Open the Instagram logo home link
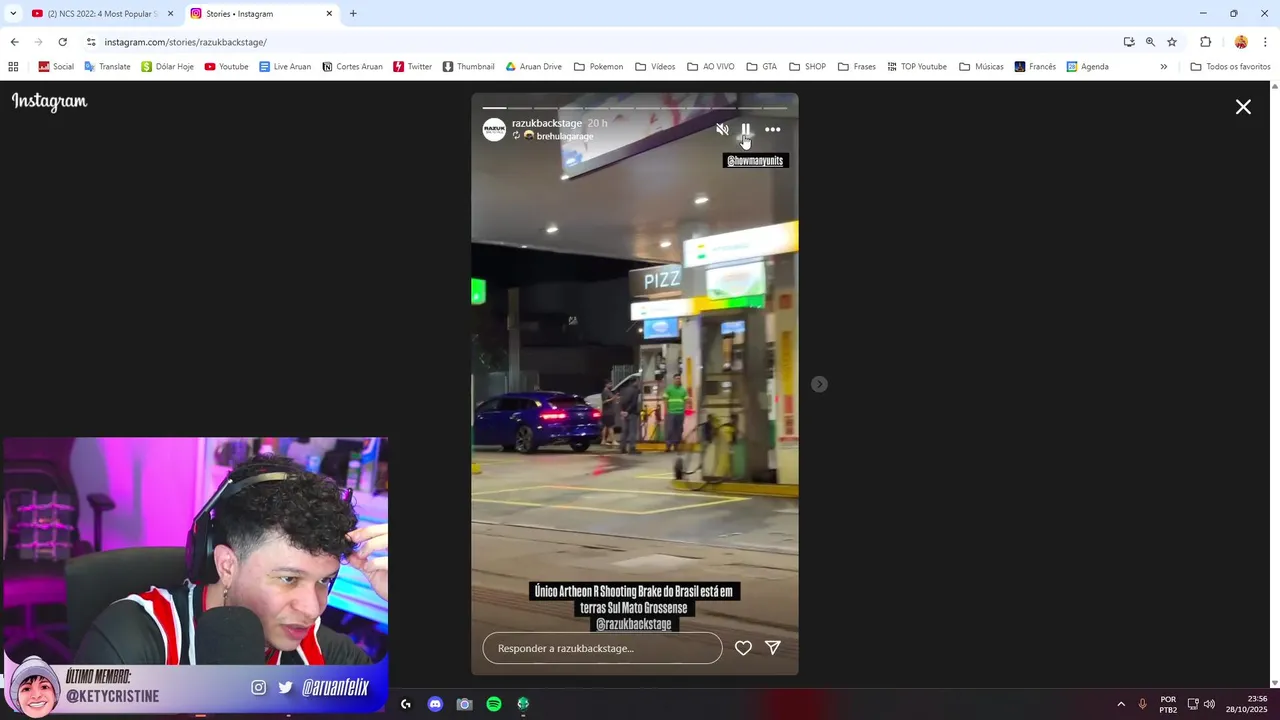Viewport: 1280px width, 720px height. [x=50, y=101]
